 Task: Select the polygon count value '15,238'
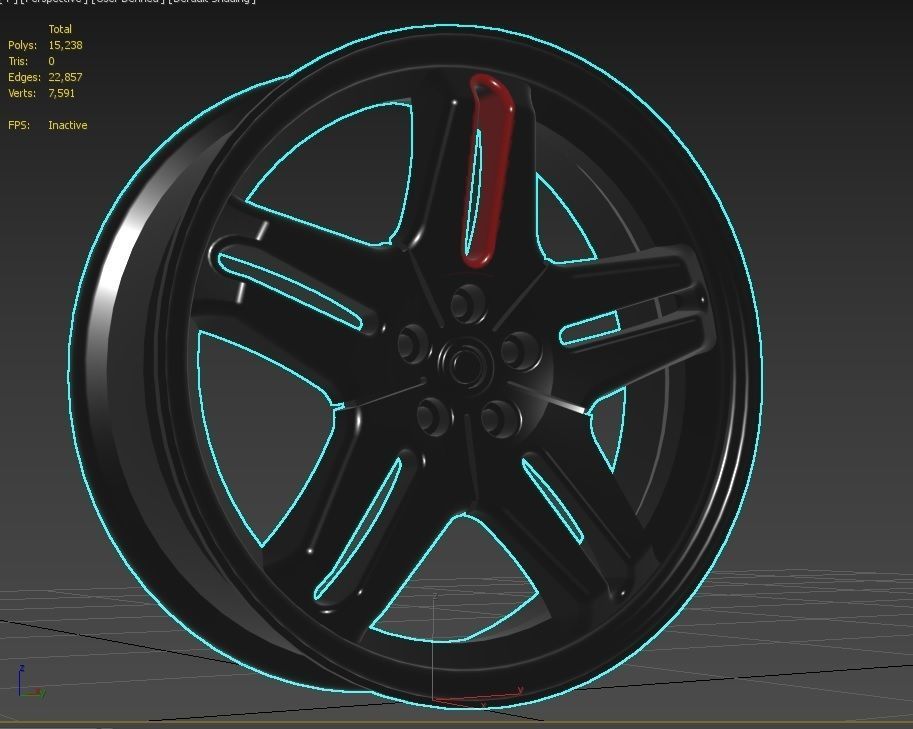tap(65, 45)
